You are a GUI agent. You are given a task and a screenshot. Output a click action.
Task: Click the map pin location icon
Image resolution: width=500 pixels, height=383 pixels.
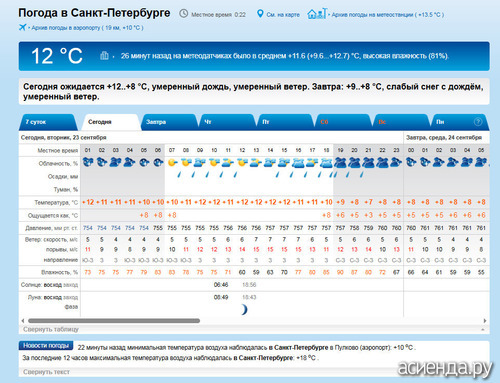click(x=260, y=14)
